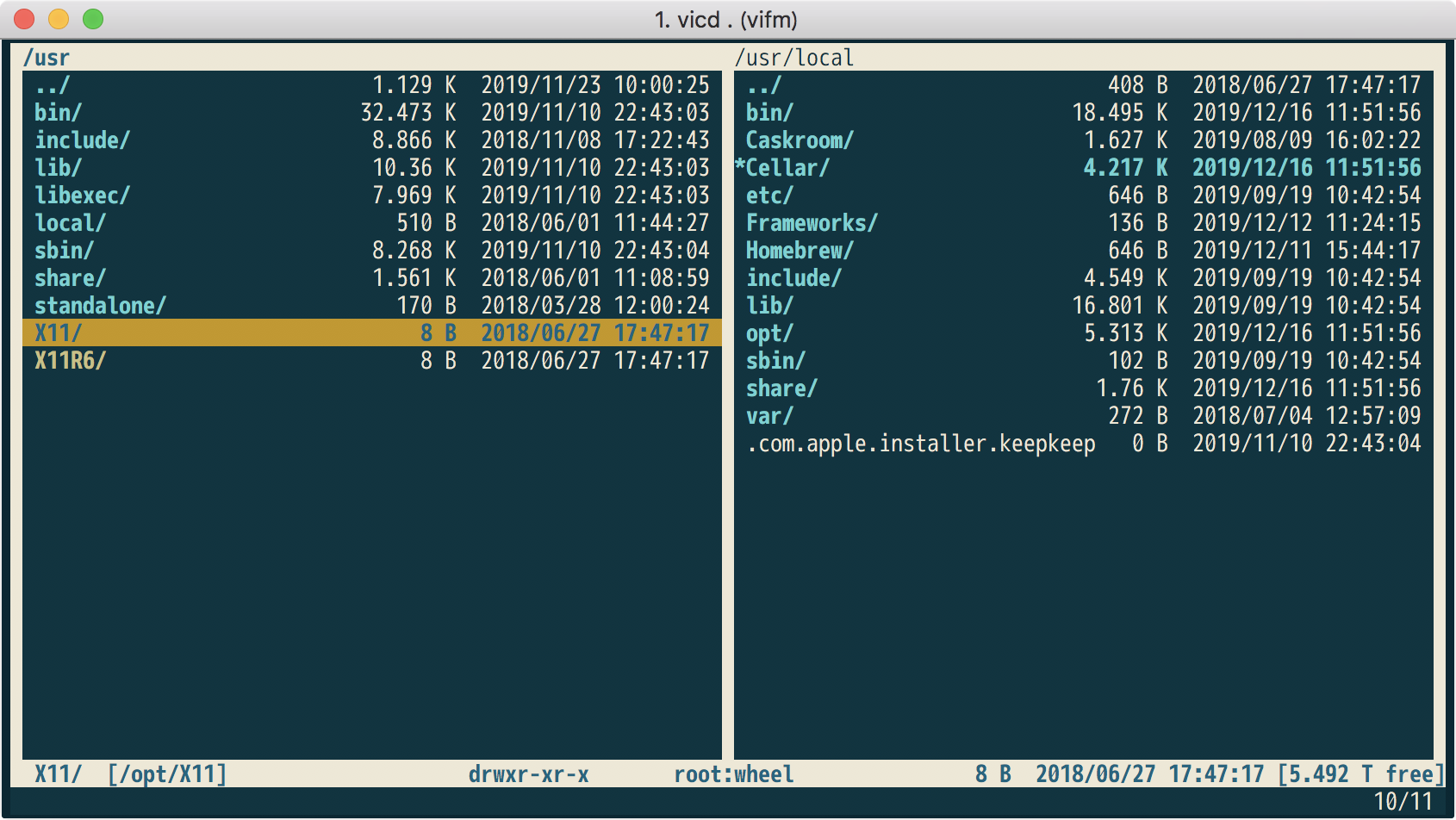Image resolution: width=1456 pixels, height=820 pixels.
Task: Select bin/ in the left /usr pane
Action: point(372,113)
